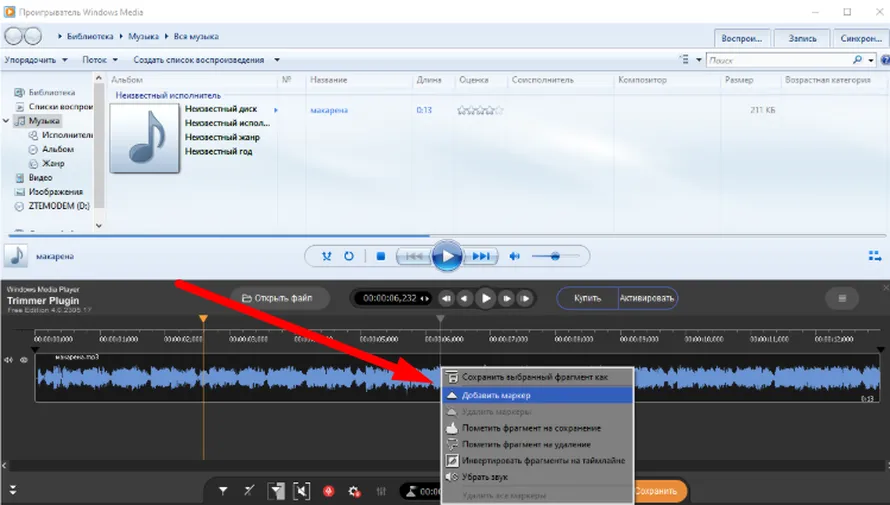Open the Видео library

click(x=40, y=178)
